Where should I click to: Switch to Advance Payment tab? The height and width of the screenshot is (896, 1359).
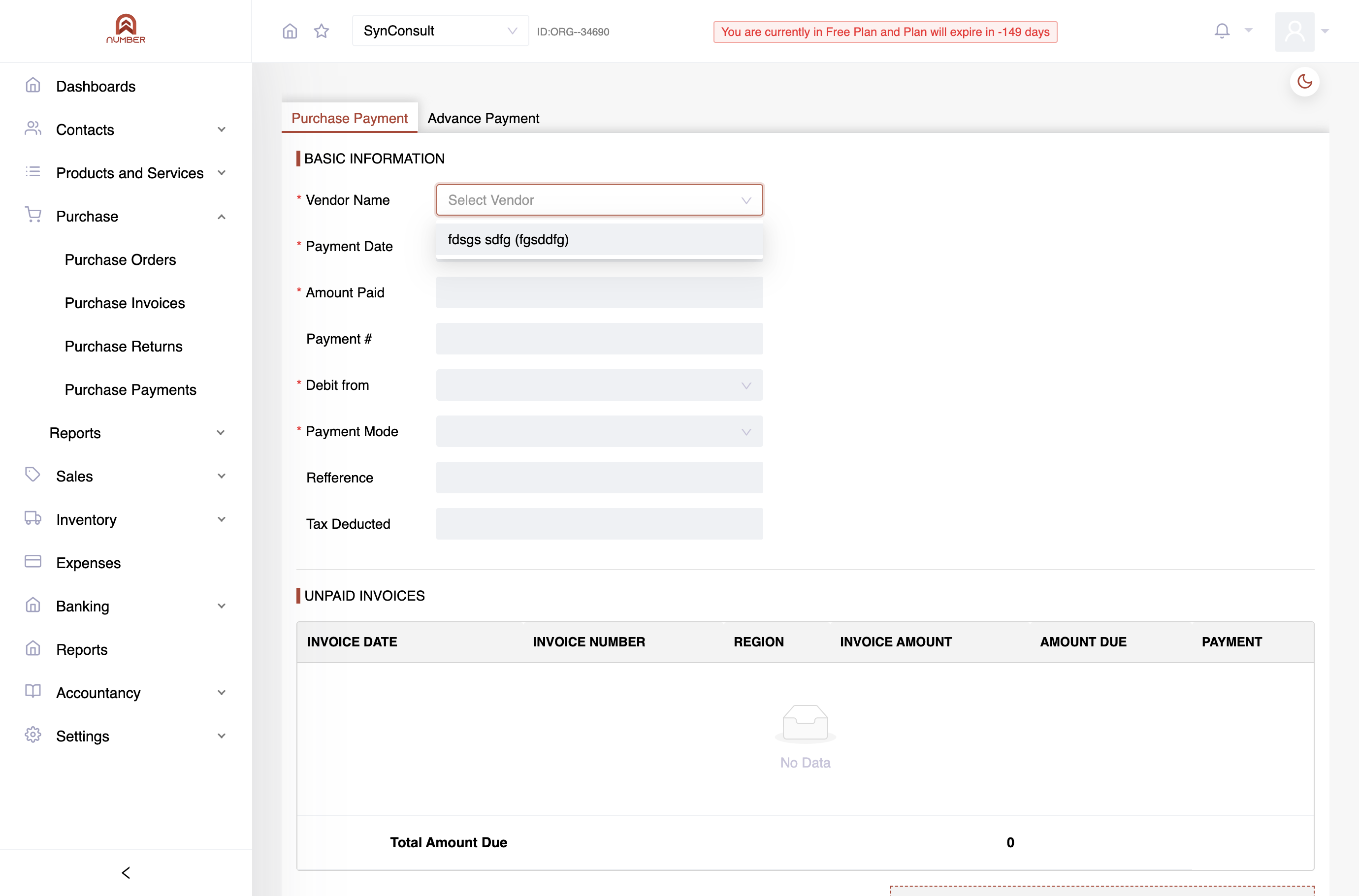[x=484, y=118]
